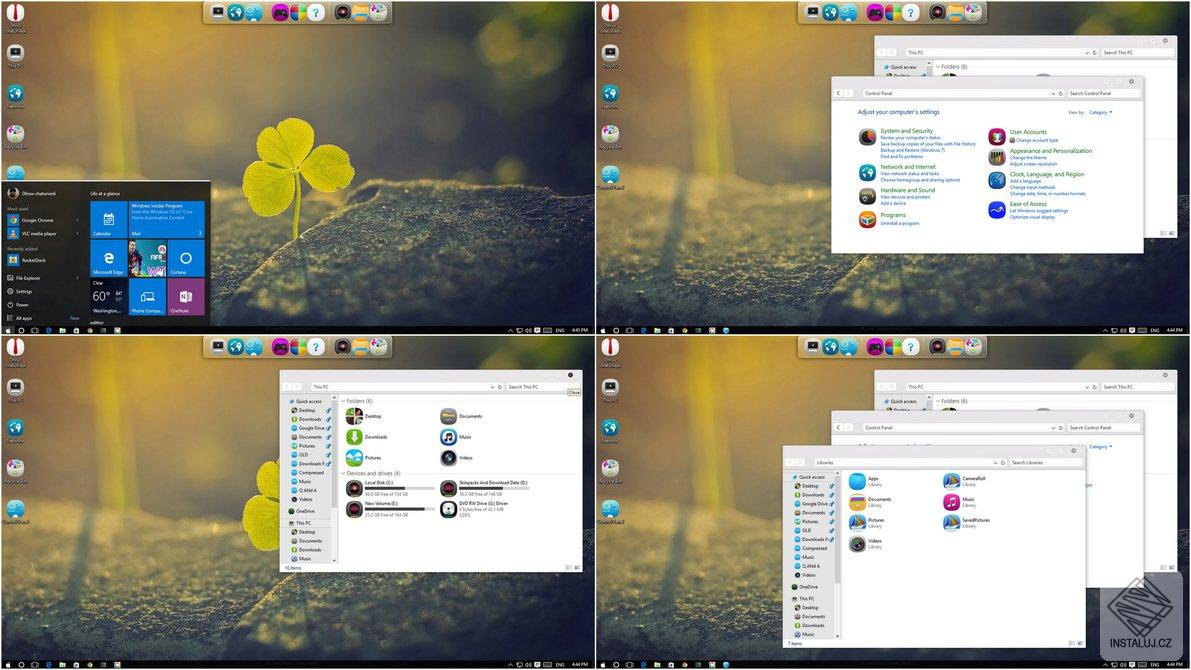Open Appearance and Personalization link
This screenshot has height=670, width=1191.
pos(1050,150)
